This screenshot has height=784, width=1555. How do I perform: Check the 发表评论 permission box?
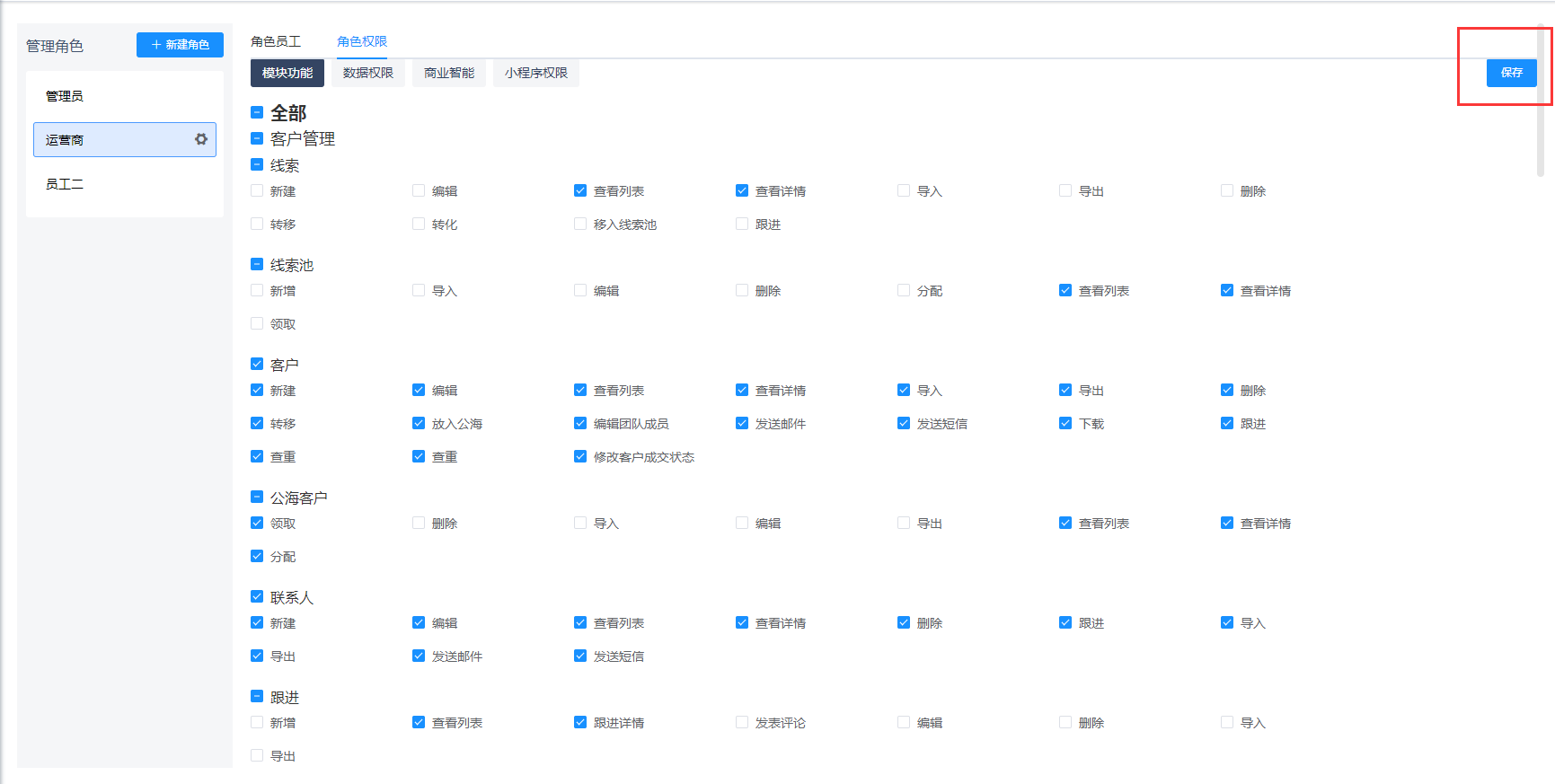pyautogui.click(x=742, y=723)
